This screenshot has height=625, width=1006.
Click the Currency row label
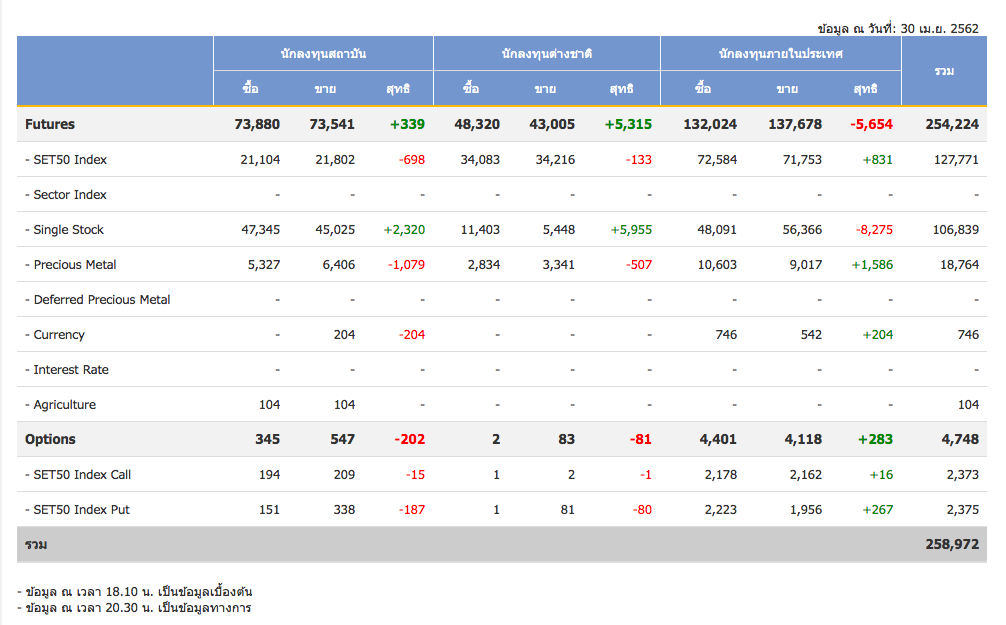(55, 334)
